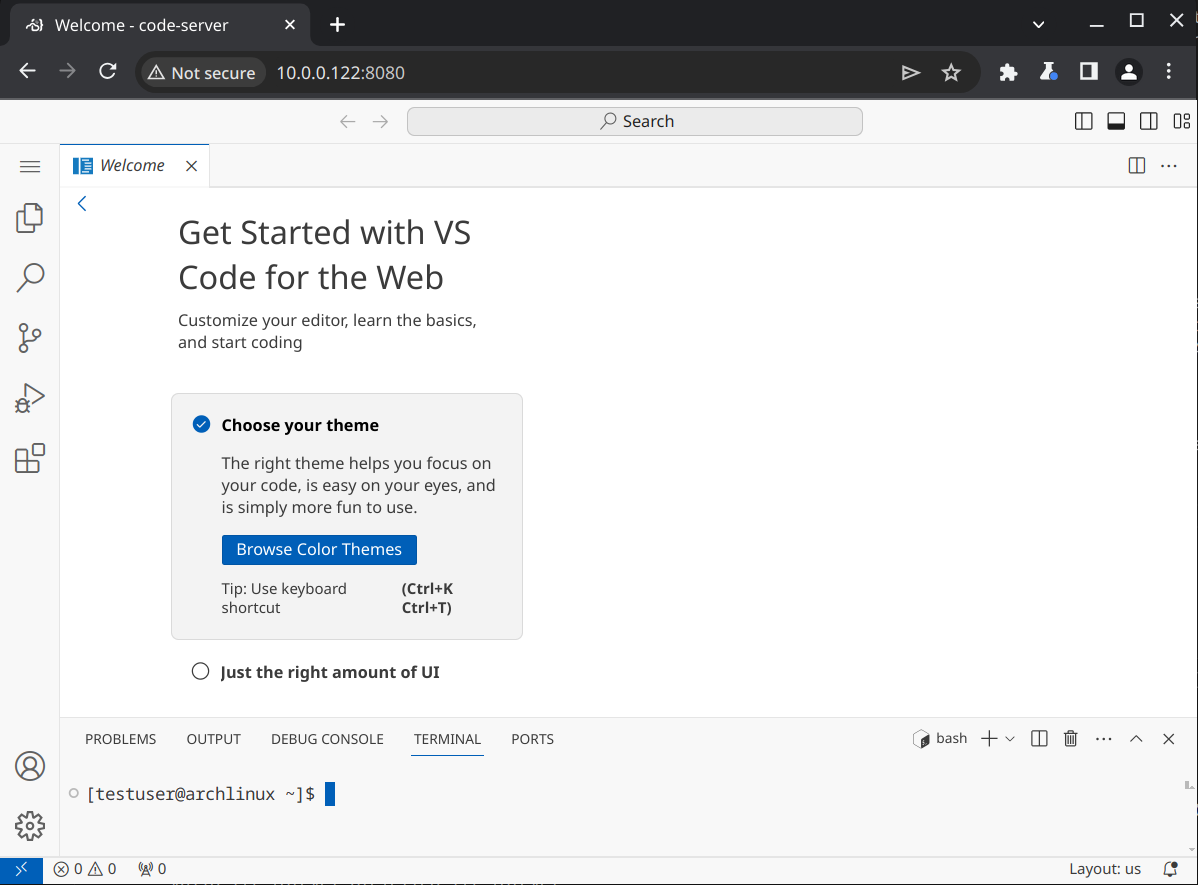Open the Extensions view
This screenshot has height=885, width=1198.
[x=30, y=459]
